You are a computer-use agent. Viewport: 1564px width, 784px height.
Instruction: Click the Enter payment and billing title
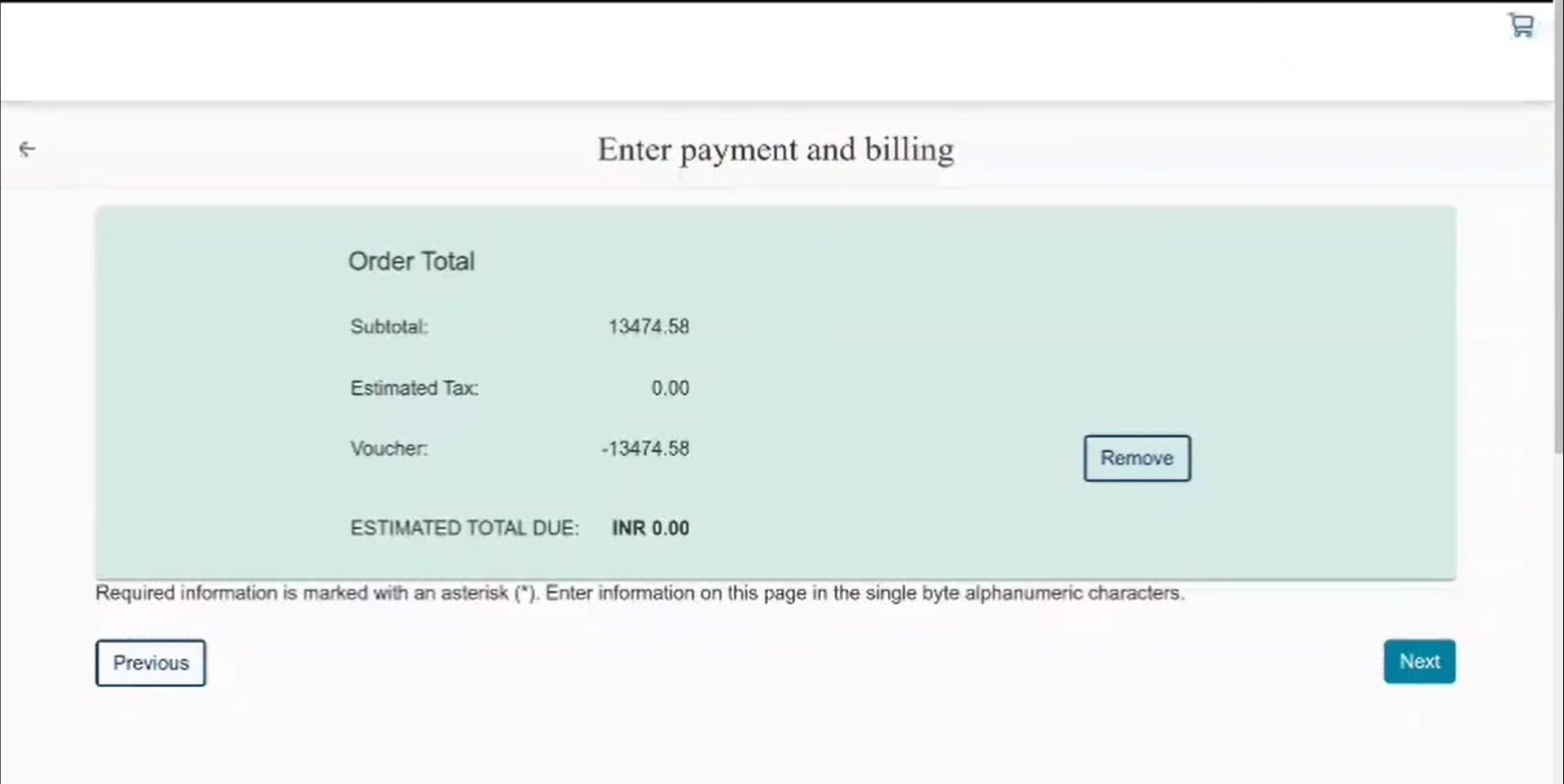coord(775,151)
